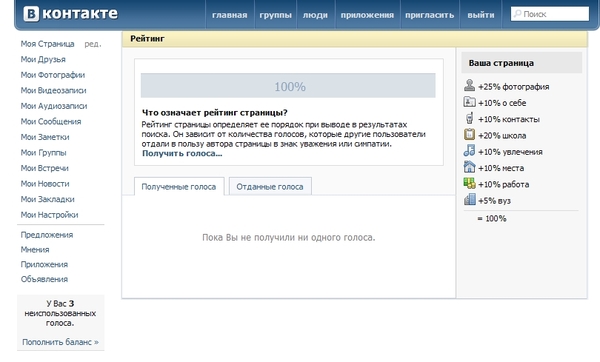
Task: Open пригласить in top navigation
Action: coord(429,15)
